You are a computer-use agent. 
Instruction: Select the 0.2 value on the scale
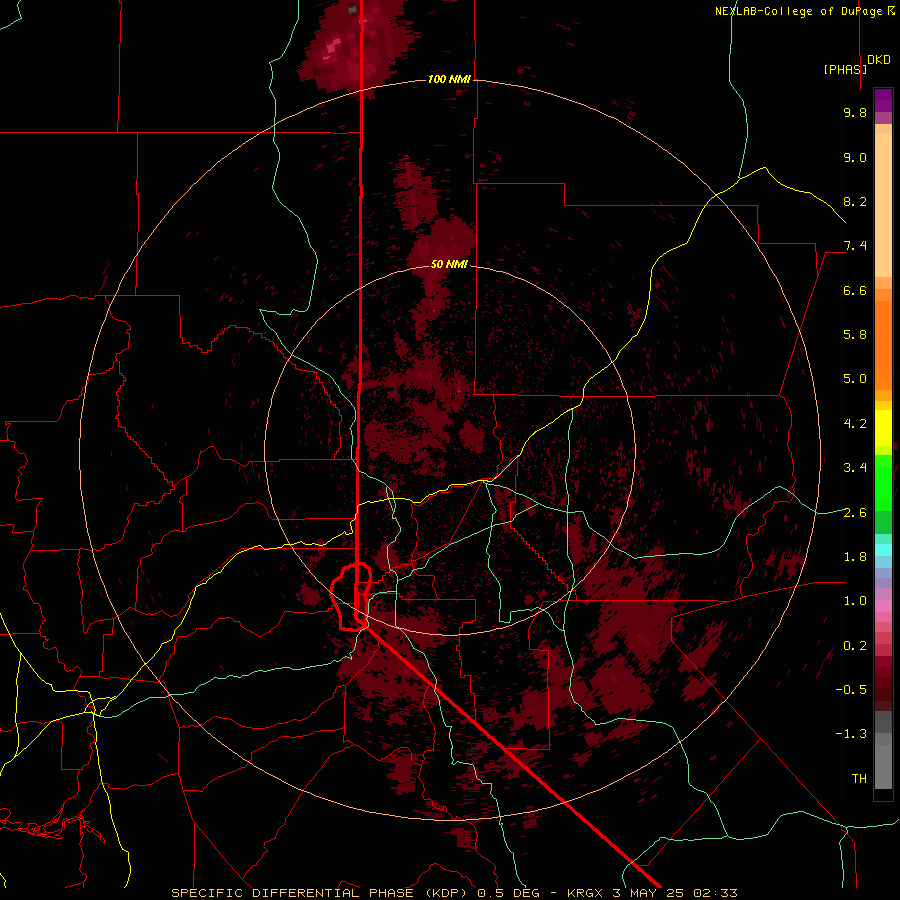click(x=855, y=646)
